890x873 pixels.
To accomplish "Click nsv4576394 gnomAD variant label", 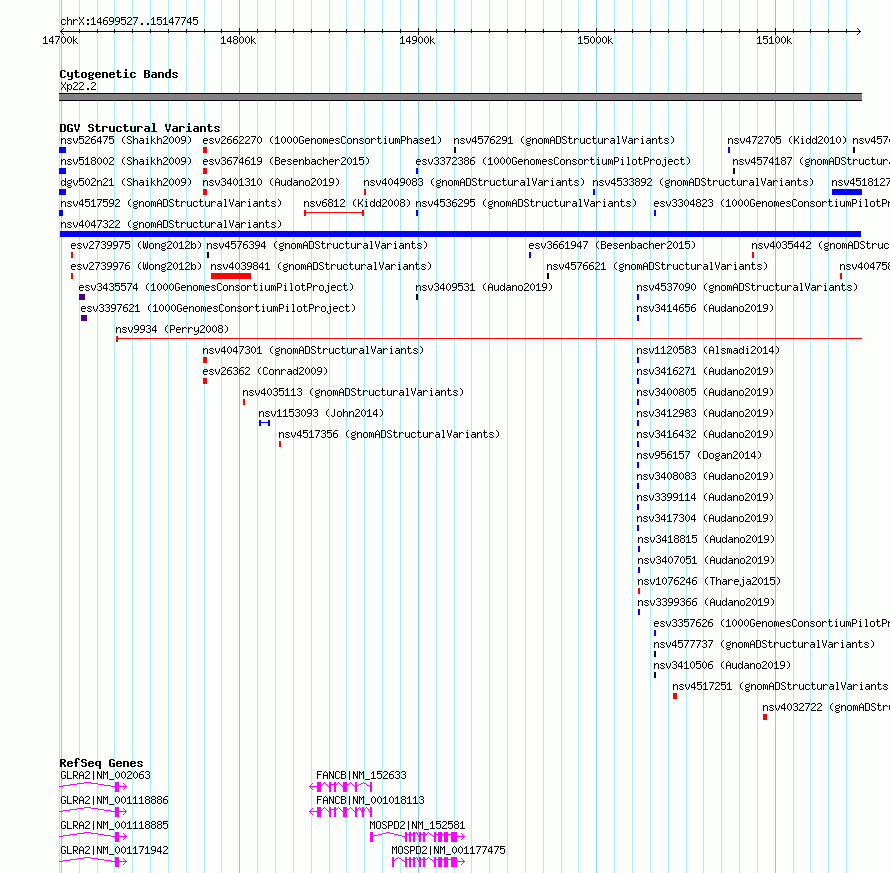I will point(317,245).
